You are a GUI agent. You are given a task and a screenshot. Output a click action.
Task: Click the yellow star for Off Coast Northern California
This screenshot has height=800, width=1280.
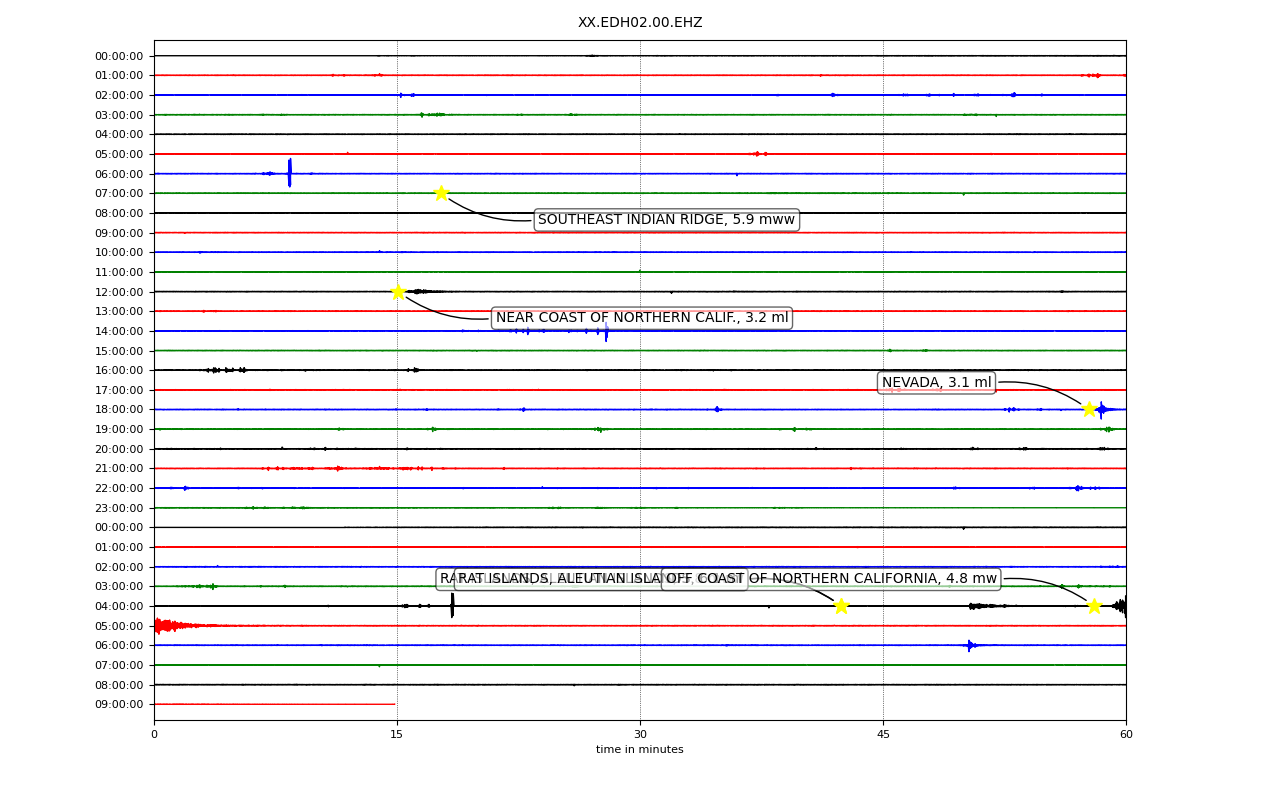(x=1094, y=606)
